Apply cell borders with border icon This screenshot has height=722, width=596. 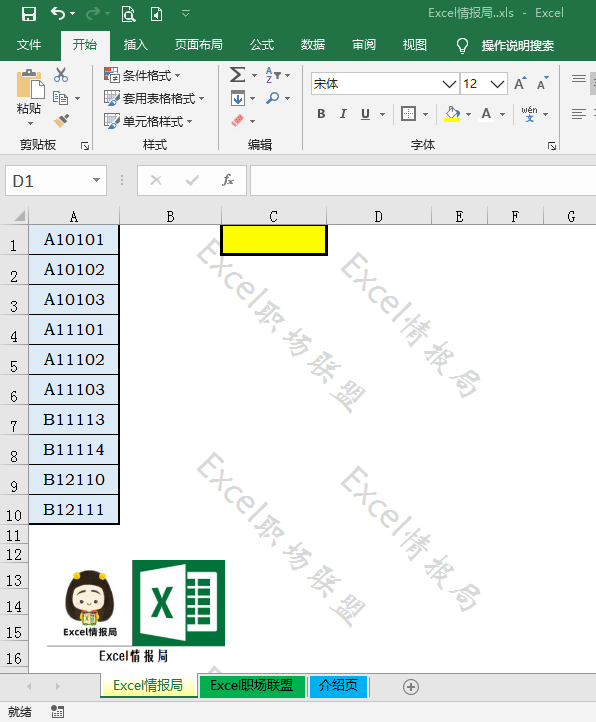409,114
